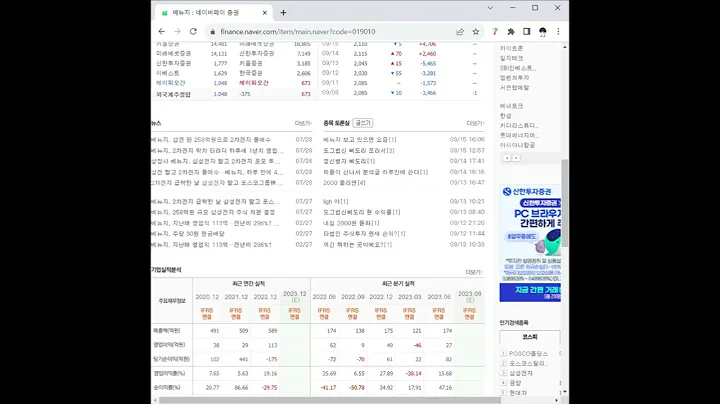
Task: Click 에너토크 in the sidebar list
Action: (x=512, y=106)
